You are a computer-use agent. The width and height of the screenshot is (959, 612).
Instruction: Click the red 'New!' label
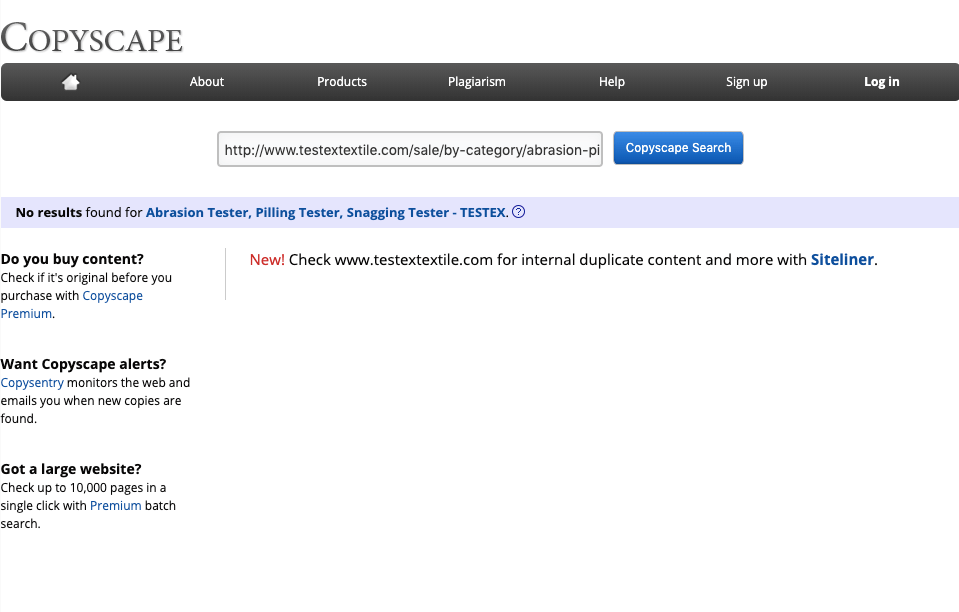(x=267, y=260)
